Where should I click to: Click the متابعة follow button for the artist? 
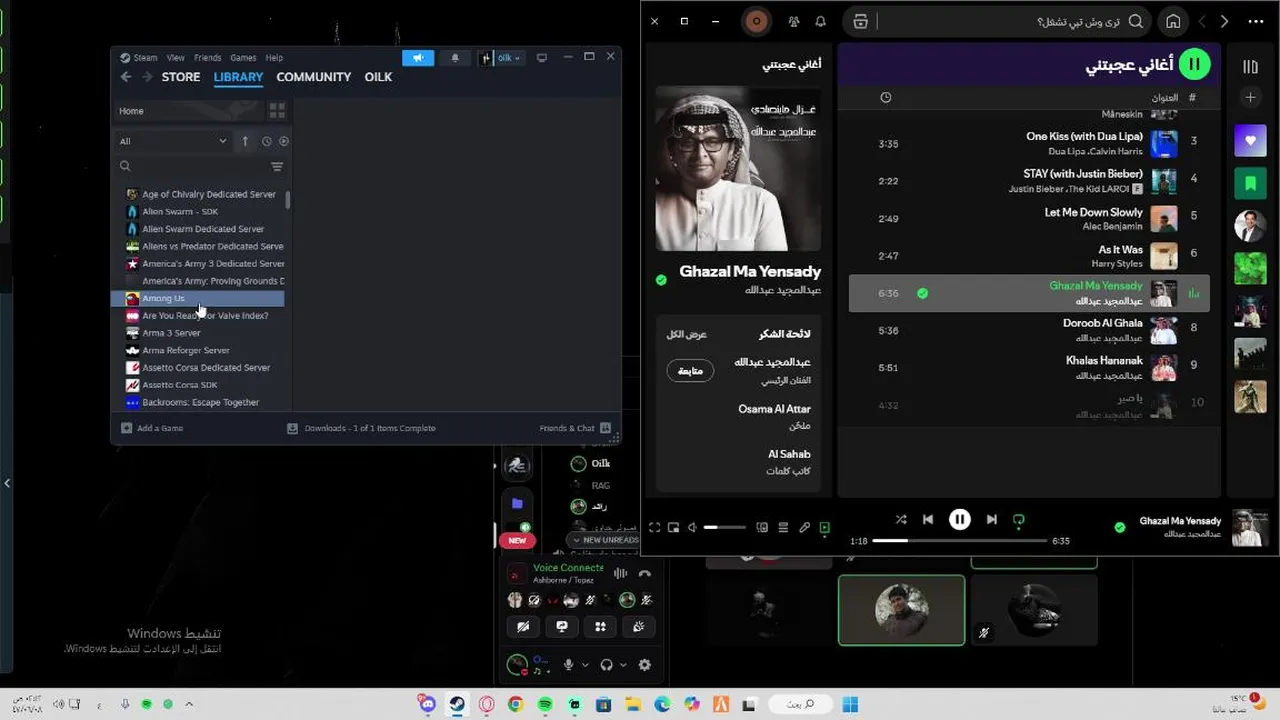pos(690,371)
